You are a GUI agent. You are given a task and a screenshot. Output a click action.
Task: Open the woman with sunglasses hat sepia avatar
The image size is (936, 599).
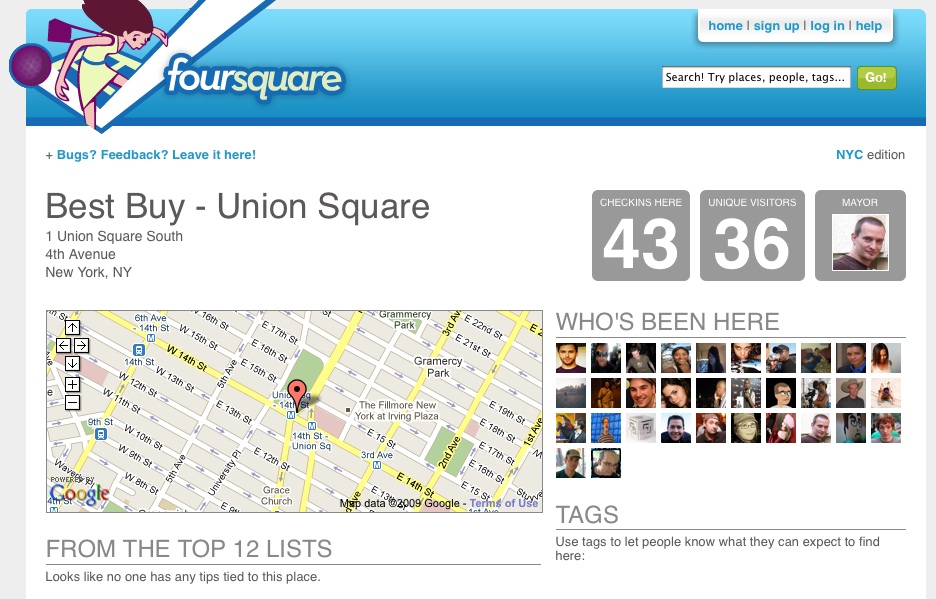746,428
